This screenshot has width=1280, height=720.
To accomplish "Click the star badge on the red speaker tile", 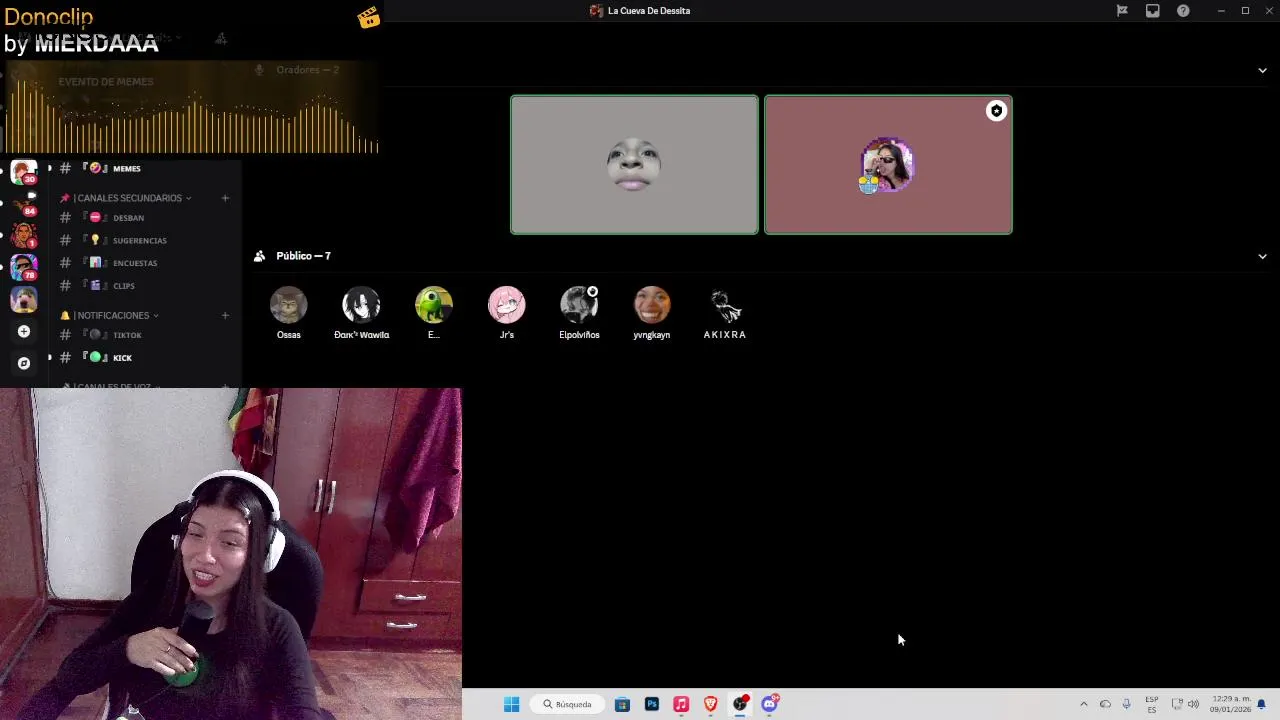I will (996, 111).
